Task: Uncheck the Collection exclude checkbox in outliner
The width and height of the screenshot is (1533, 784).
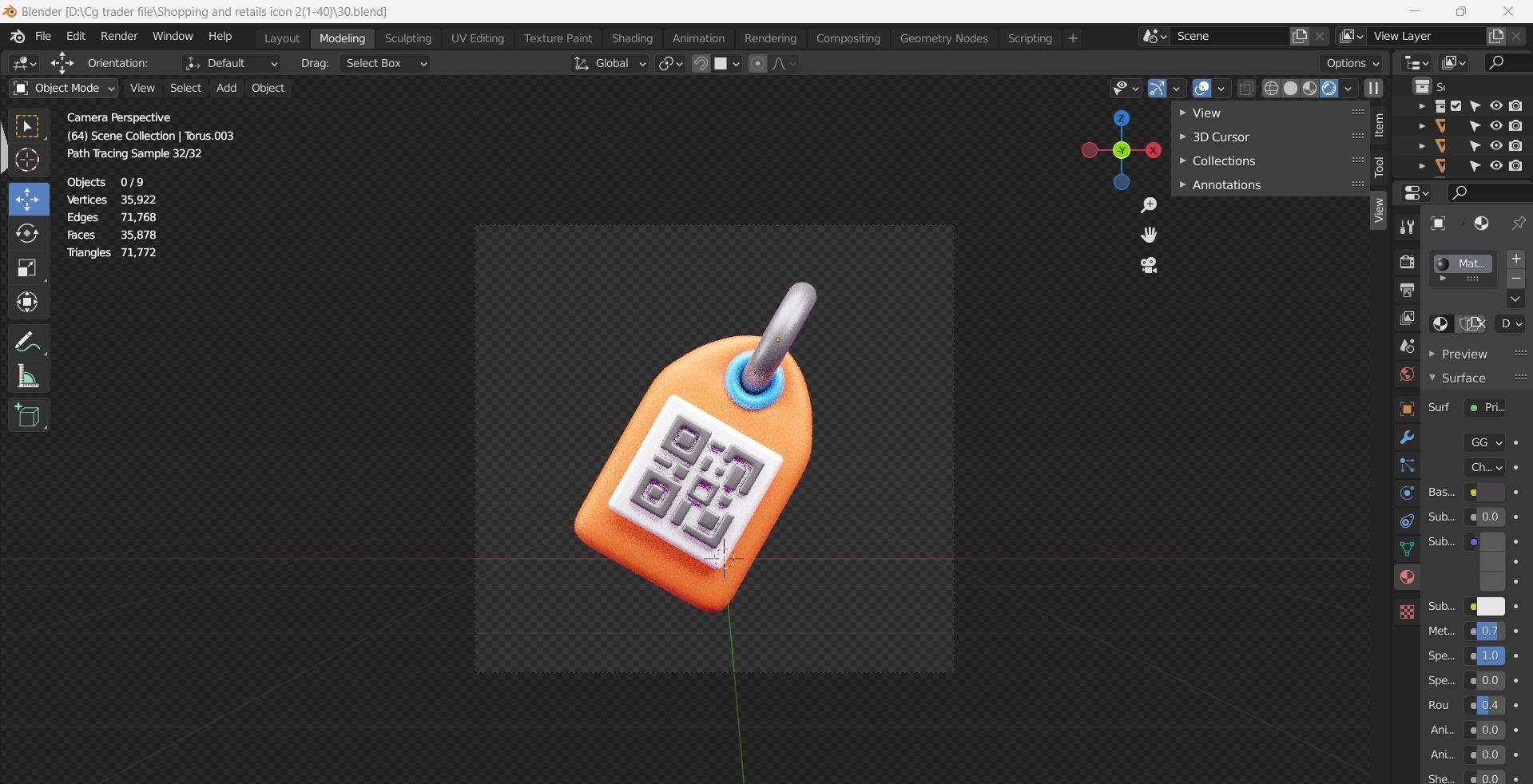Action: [1456, 106]
